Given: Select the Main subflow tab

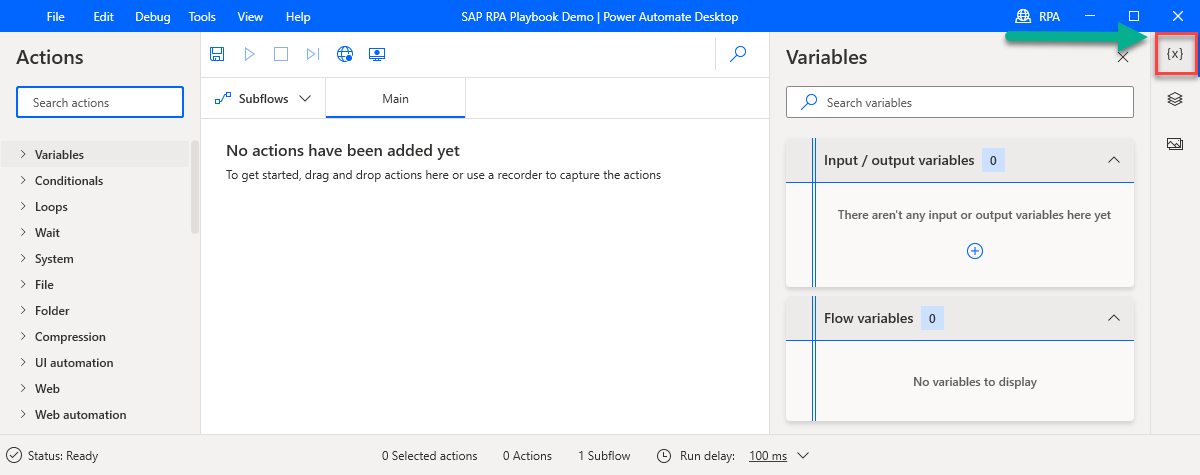Looking at the screenshot, I should pos(395,98).
